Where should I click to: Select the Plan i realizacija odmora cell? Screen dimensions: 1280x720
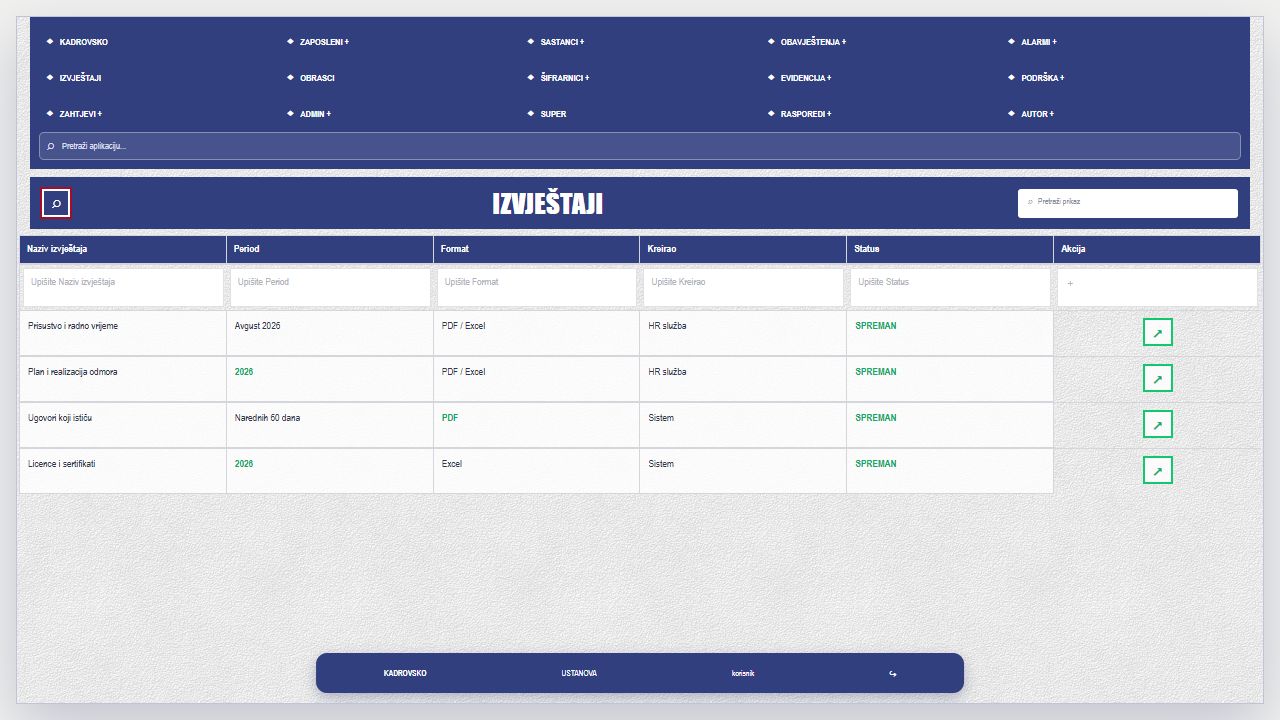[x=123, y=379]
